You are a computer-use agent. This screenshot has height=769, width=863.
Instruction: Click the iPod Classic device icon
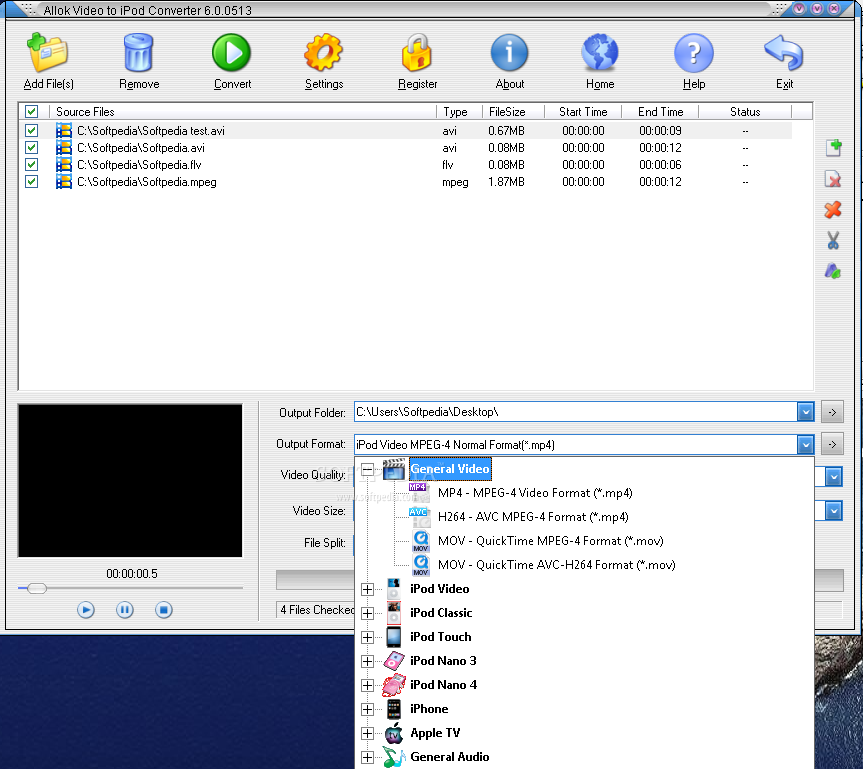394,613
